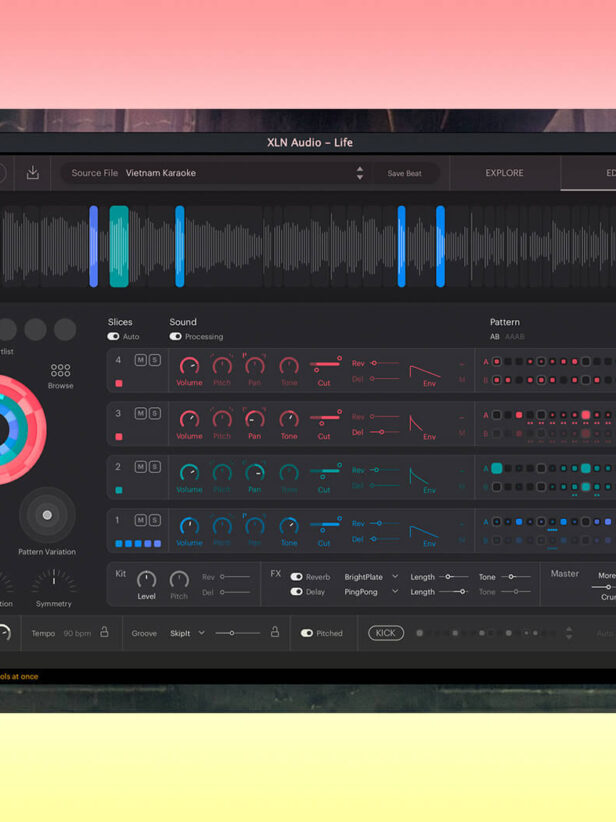
Task: Open the SkipIt groove dropdown
Action: pyautogui.click(x=187, y=633)
